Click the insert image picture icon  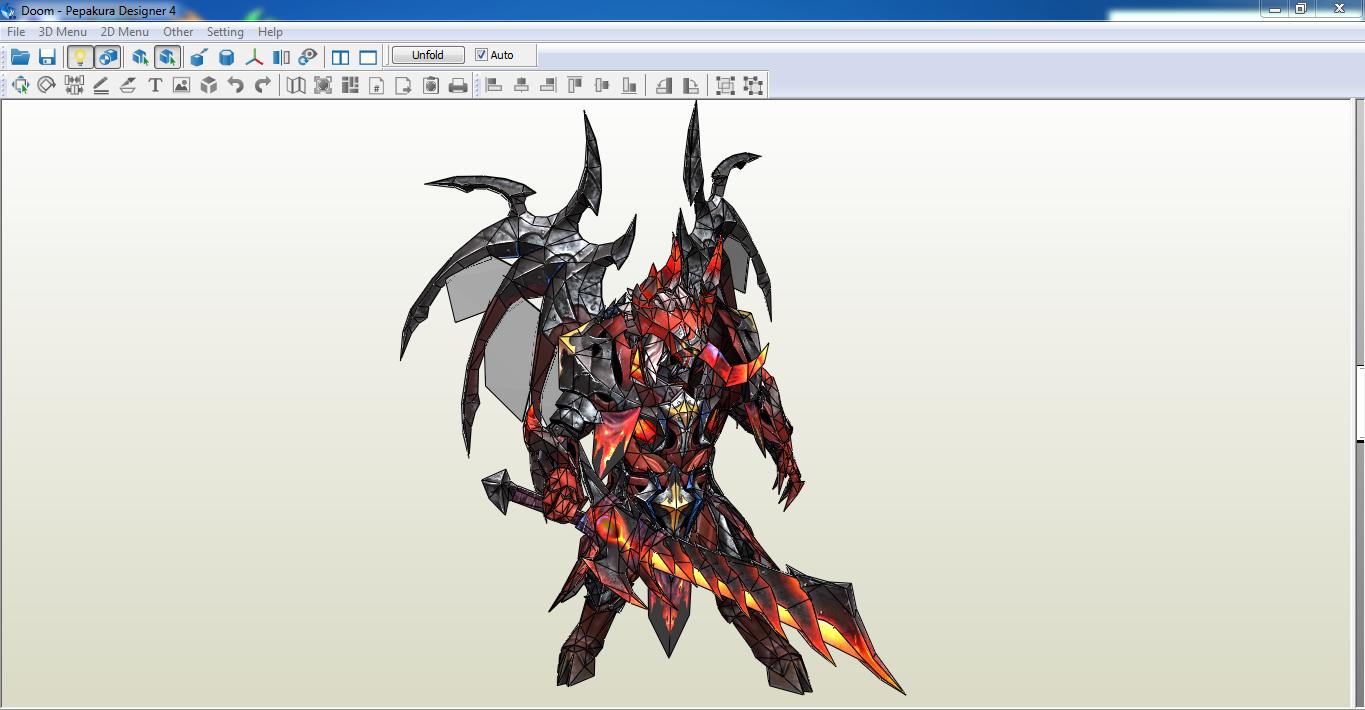pos(181,86)
